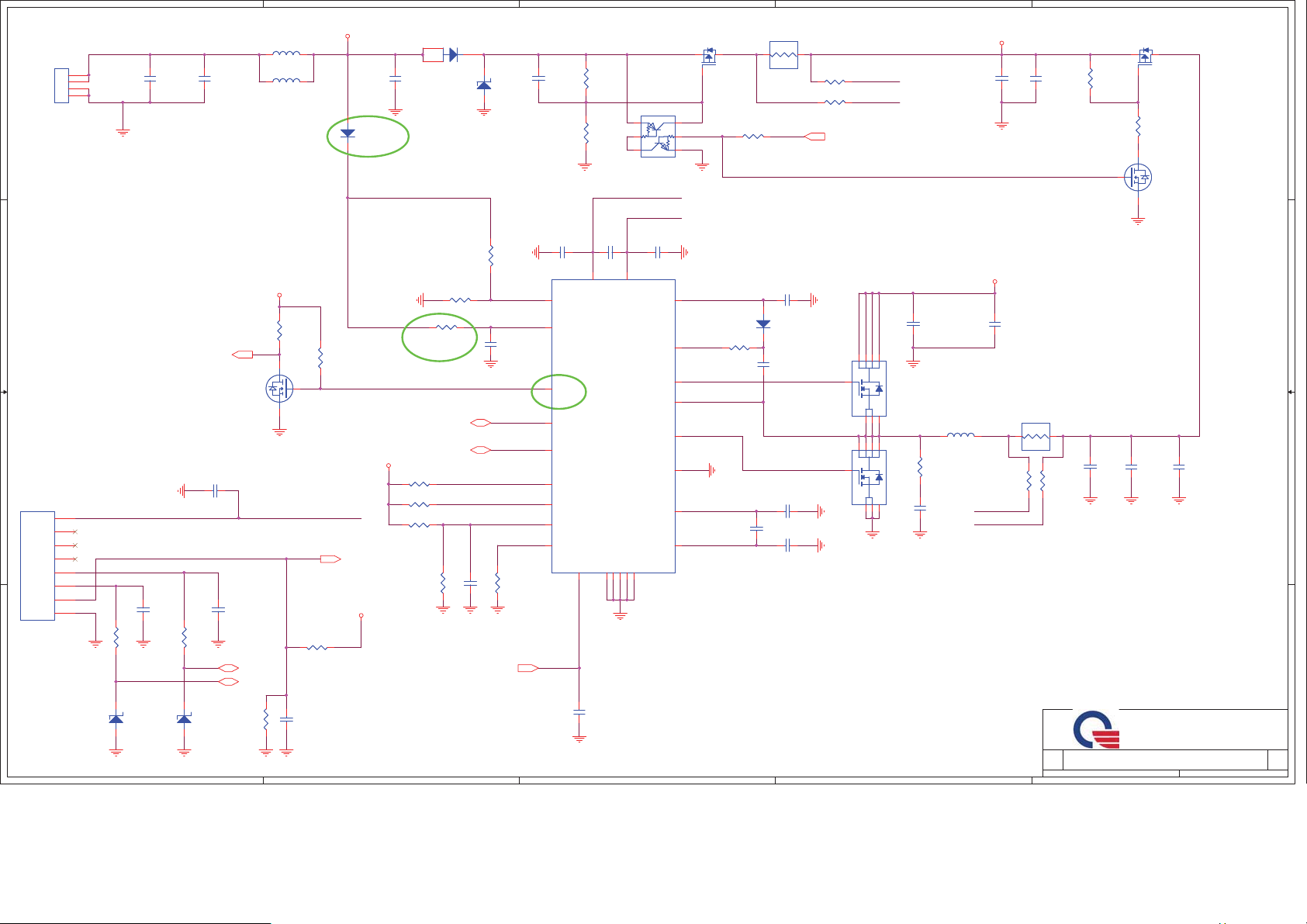Click the upper inductor coil on top rail
Viewport: 1307px width, 924px height.
point(286,54)
